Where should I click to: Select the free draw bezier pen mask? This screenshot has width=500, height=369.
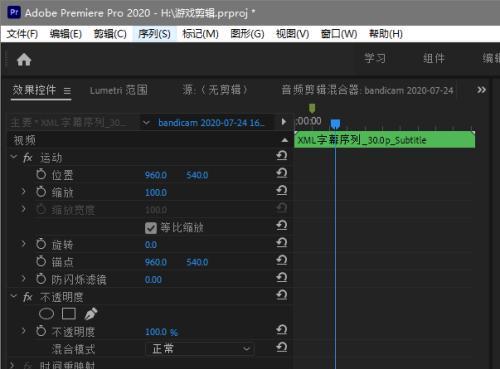pyautogui.click(x=91, y=314)
